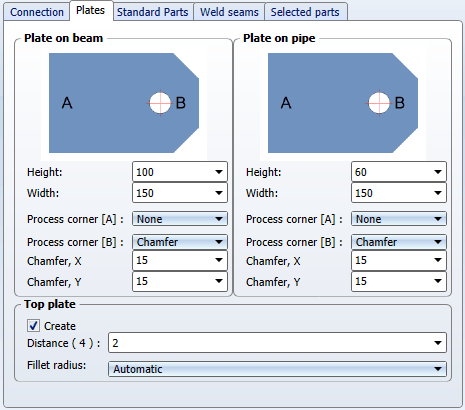Screen dimensions: 465x410
Task: Click the Plate on beam preview image
Action: tap(124, 103)
